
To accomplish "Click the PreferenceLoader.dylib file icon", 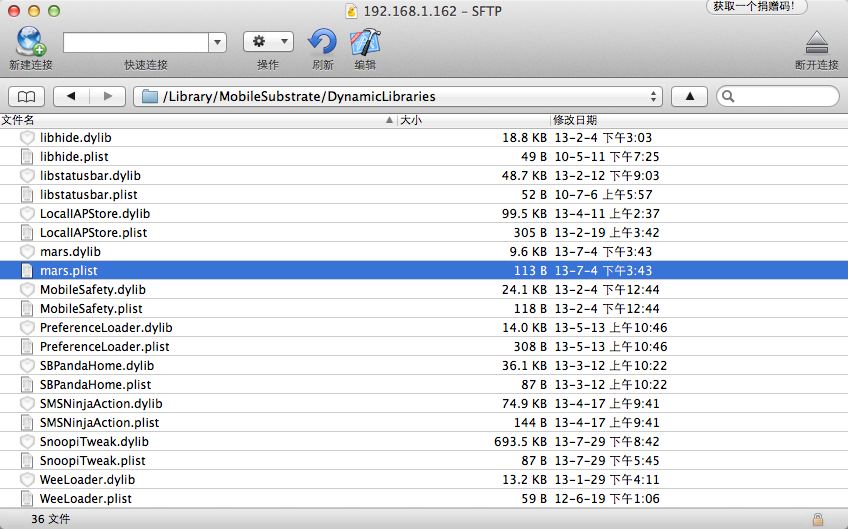I will [x=26, y=327].
